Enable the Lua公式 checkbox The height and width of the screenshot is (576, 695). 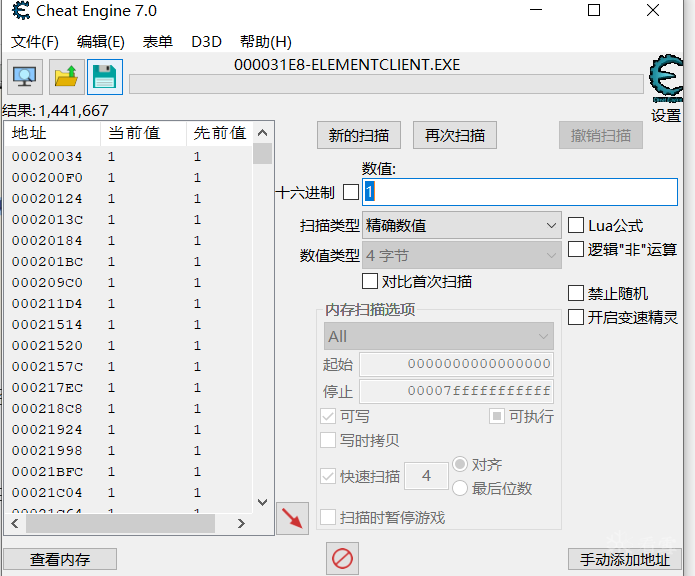click(576, 225)
